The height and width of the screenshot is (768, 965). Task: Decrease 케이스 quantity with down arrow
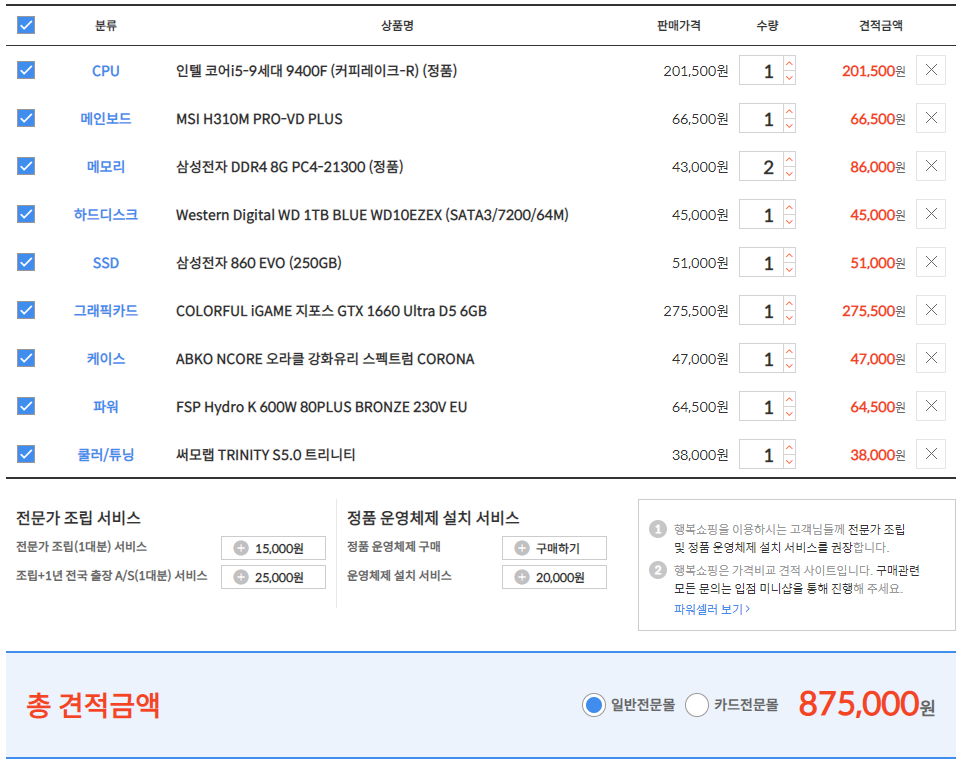(789, 366)
